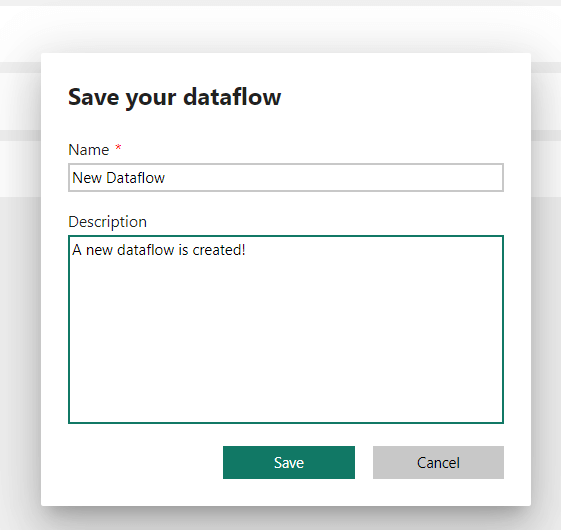Click the word 'Save' in the dialog heading

coord(93,97)
